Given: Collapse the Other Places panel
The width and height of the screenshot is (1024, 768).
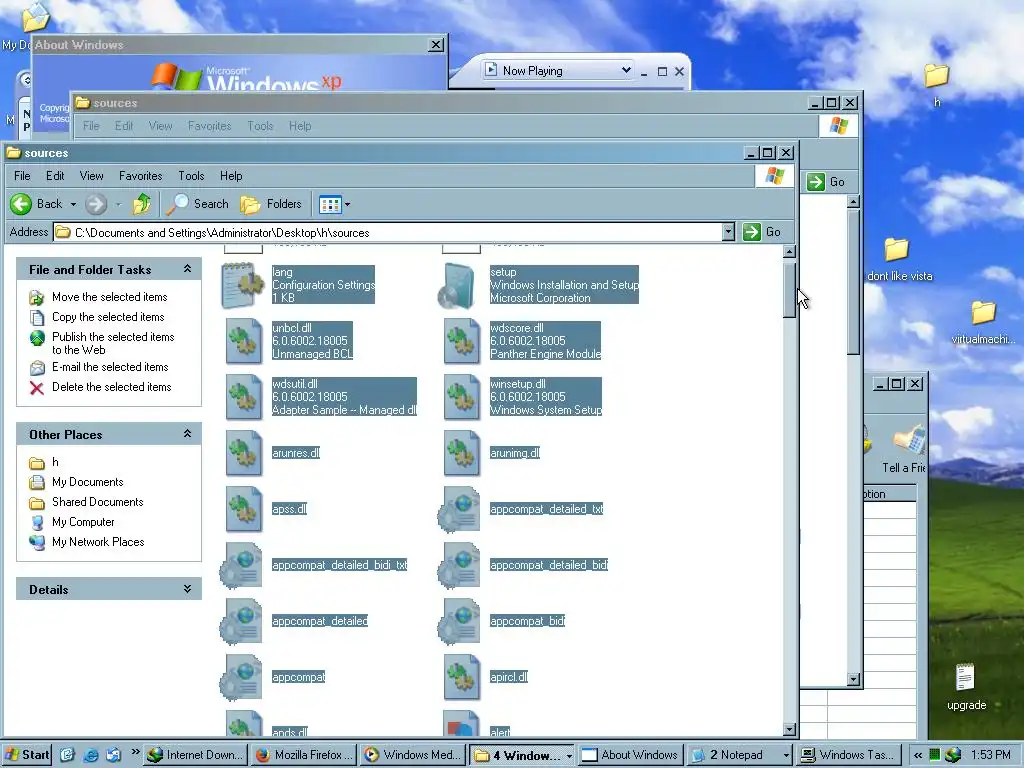Looking at the screenshot, I should pyautogui.click(x=187, y=434).
